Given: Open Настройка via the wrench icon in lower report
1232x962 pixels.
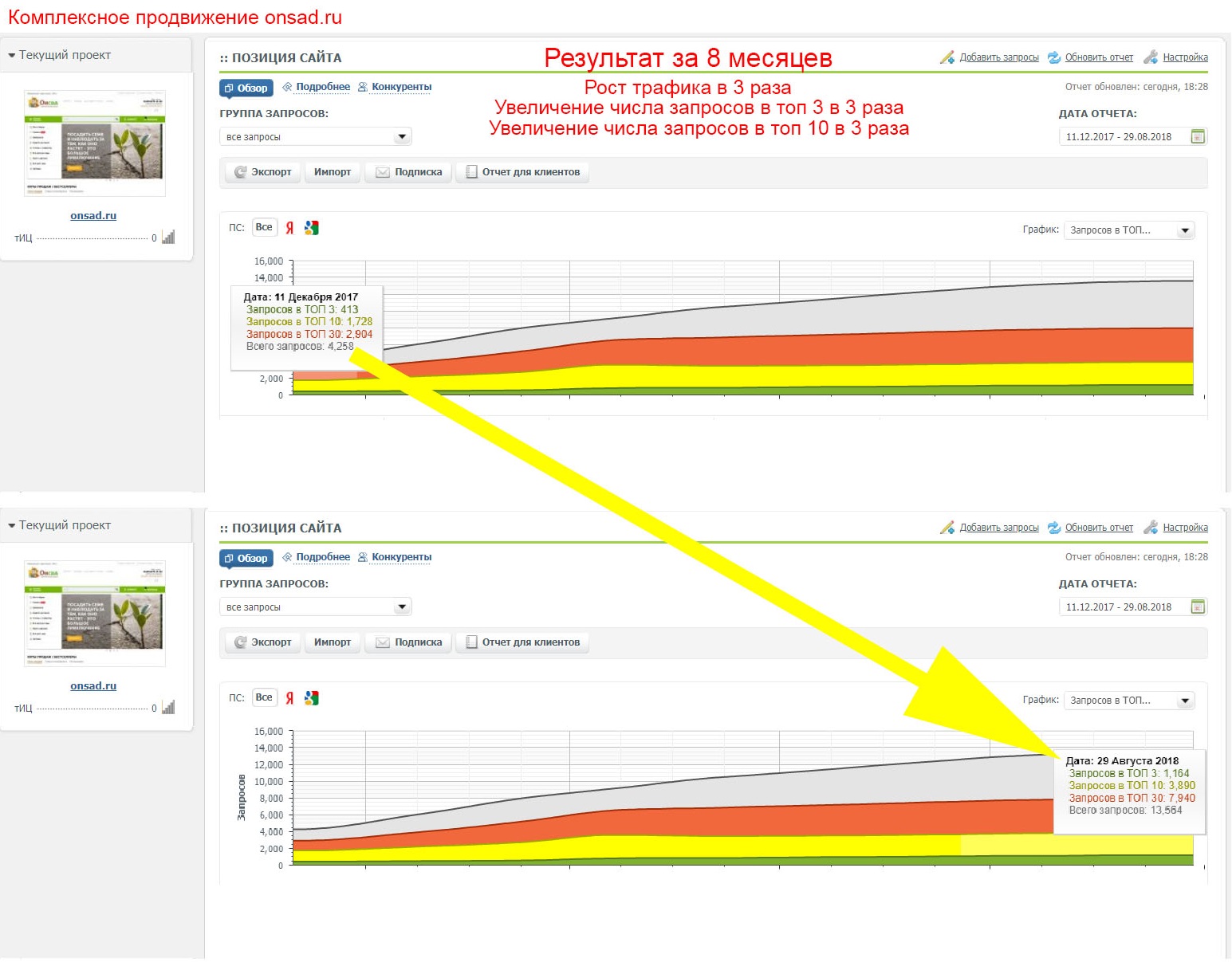Looking at the screenshot, I should tap(1151, 528).
